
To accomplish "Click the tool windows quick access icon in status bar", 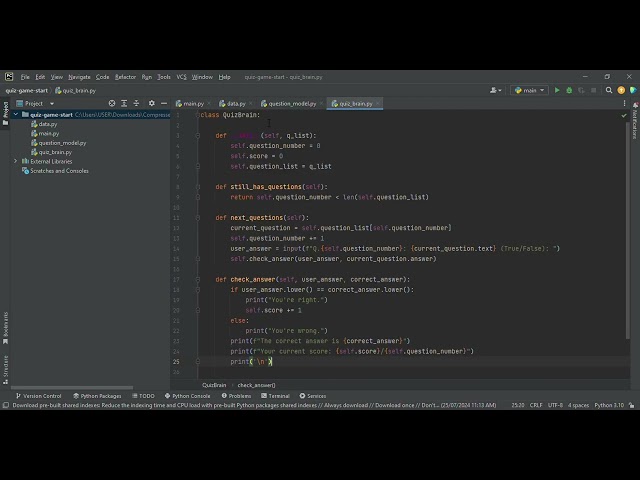I will [x=6, y=405].
